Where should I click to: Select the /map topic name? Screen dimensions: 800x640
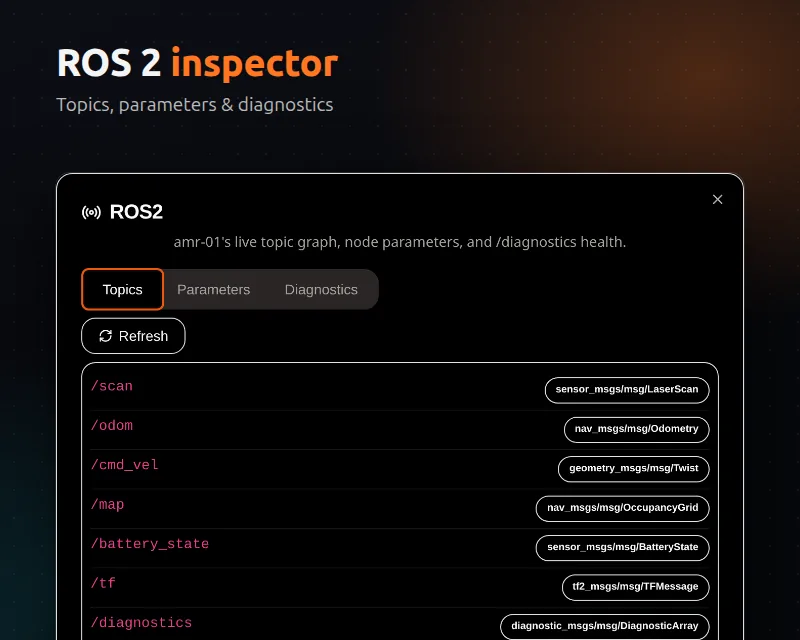(x=108, y=505)
